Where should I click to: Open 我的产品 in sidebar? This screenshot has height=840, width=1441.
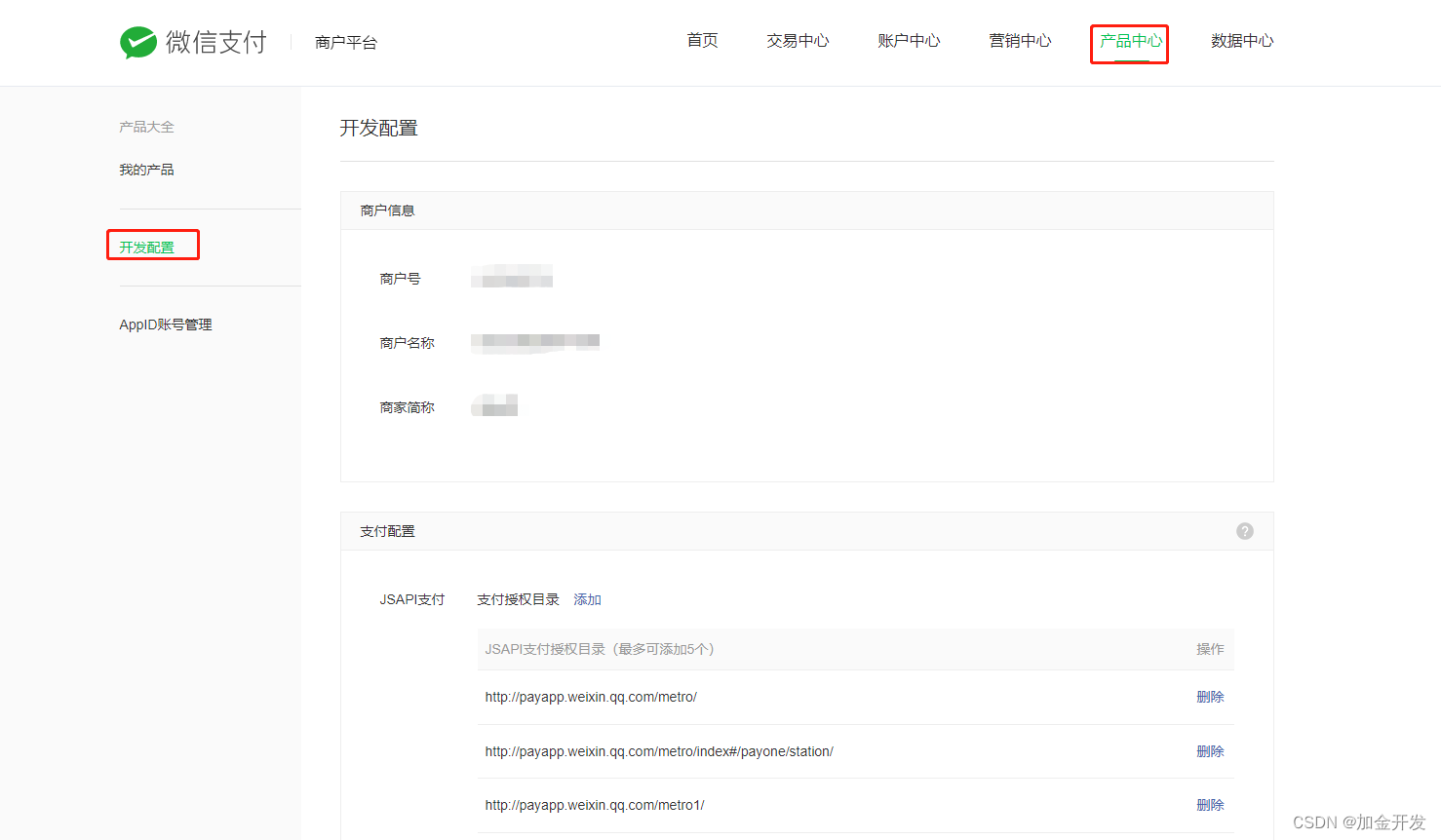point(146,170)
